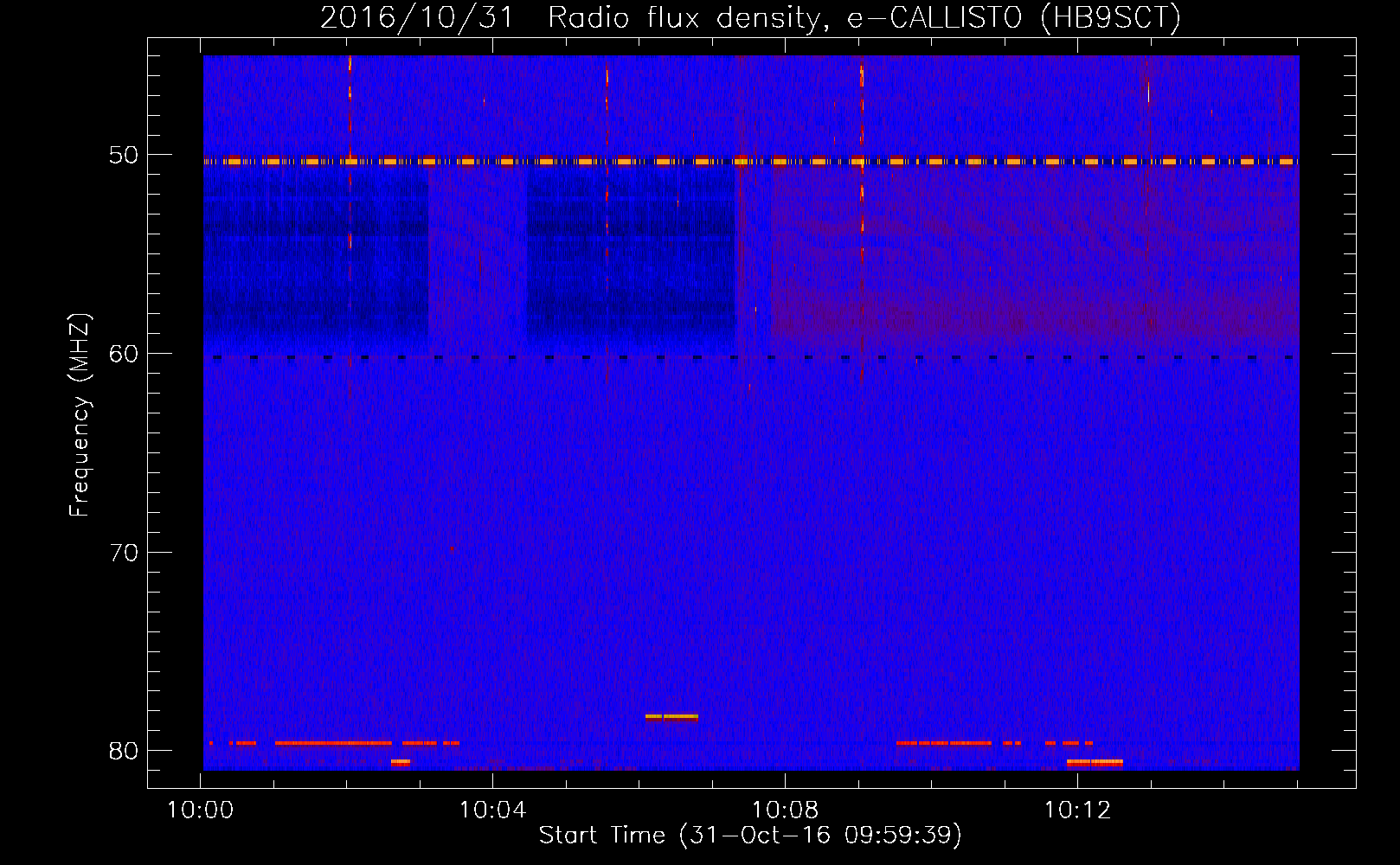Click the 10:04 time tick label
The image size is (1400, 865).
click(x=493, y=811)
